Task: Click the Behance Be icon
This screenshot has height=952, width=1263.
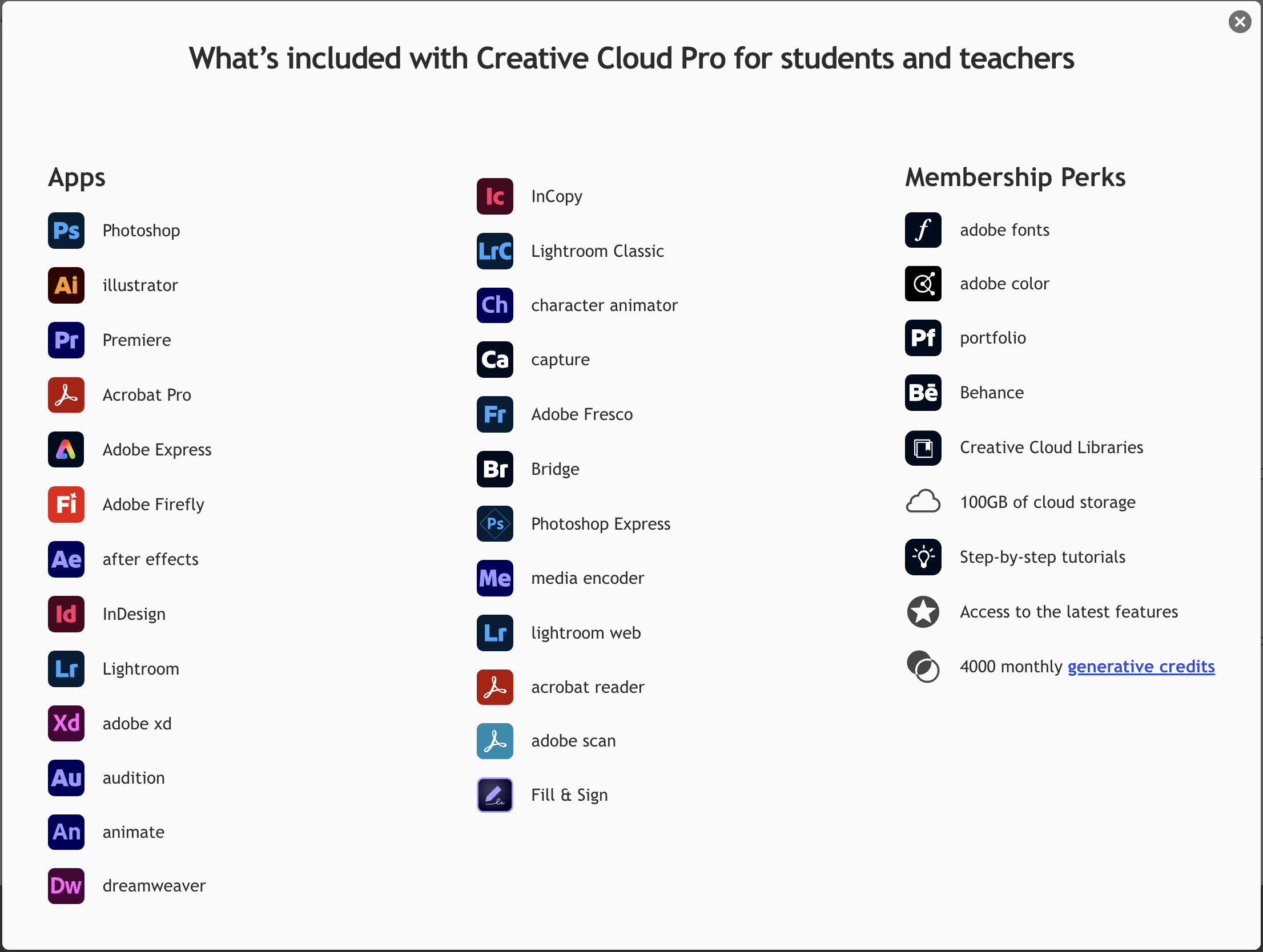Action: point(923,393)
